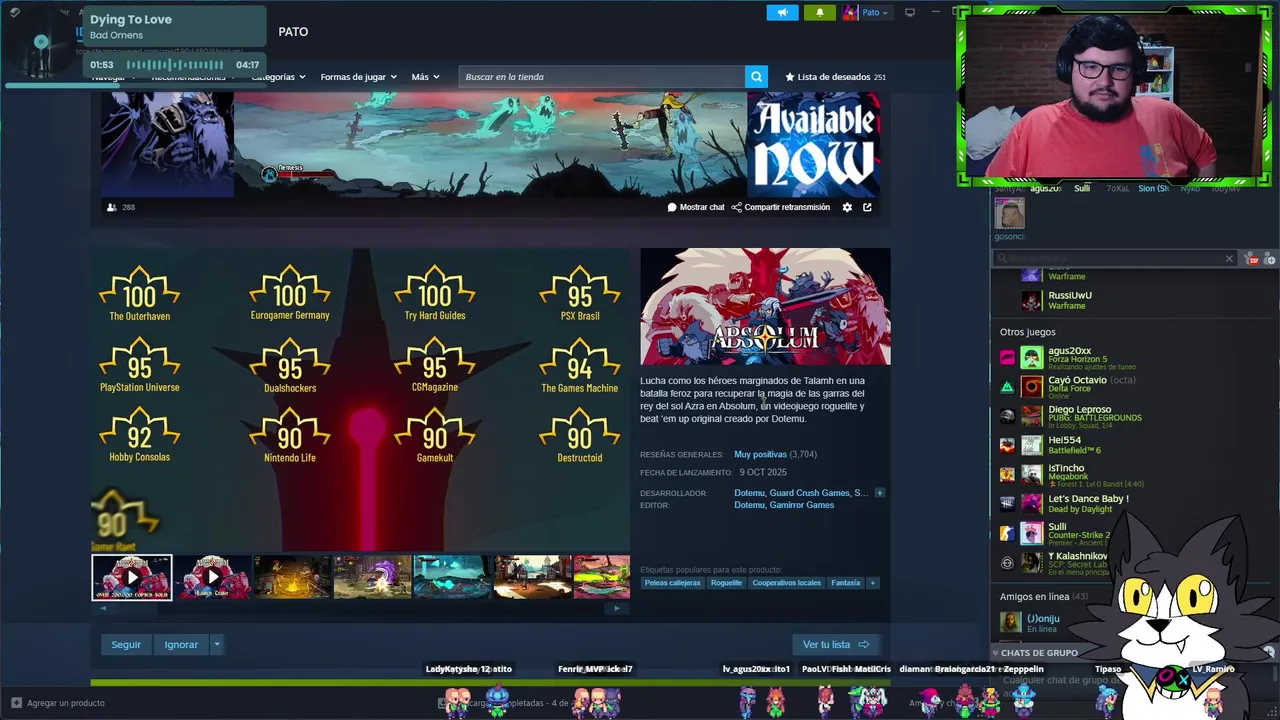Click the Mostrar chat speech bubble
The image size is (1280, 720).
coord(672,207)
